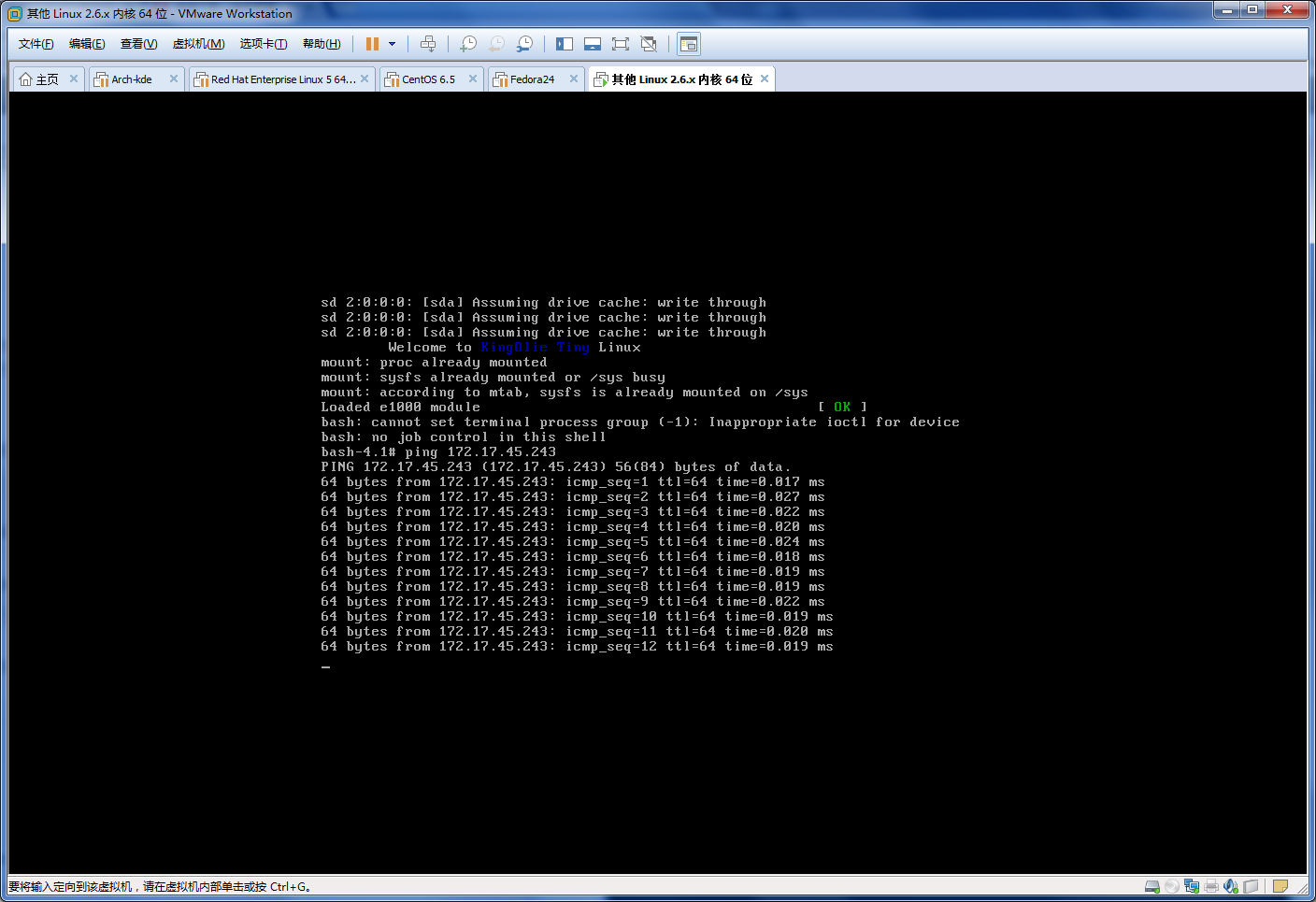The height and width of the screenshot is (902, 1316).
Task: Click the 'Loaded e1000 module' line
Action: (400, 408)
